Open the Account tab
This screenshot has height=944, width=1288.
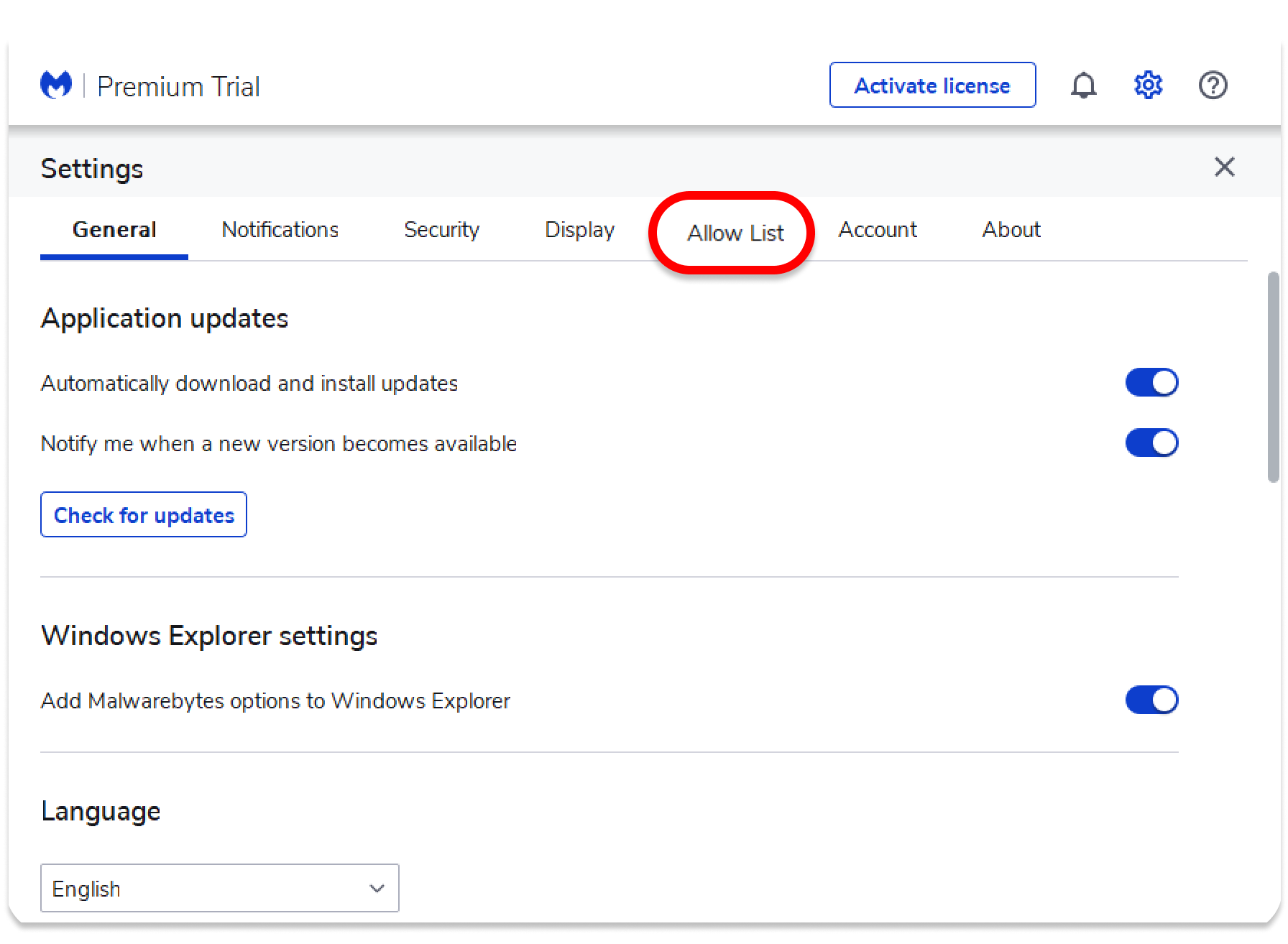pyautogui.click(x=877, y=230)
